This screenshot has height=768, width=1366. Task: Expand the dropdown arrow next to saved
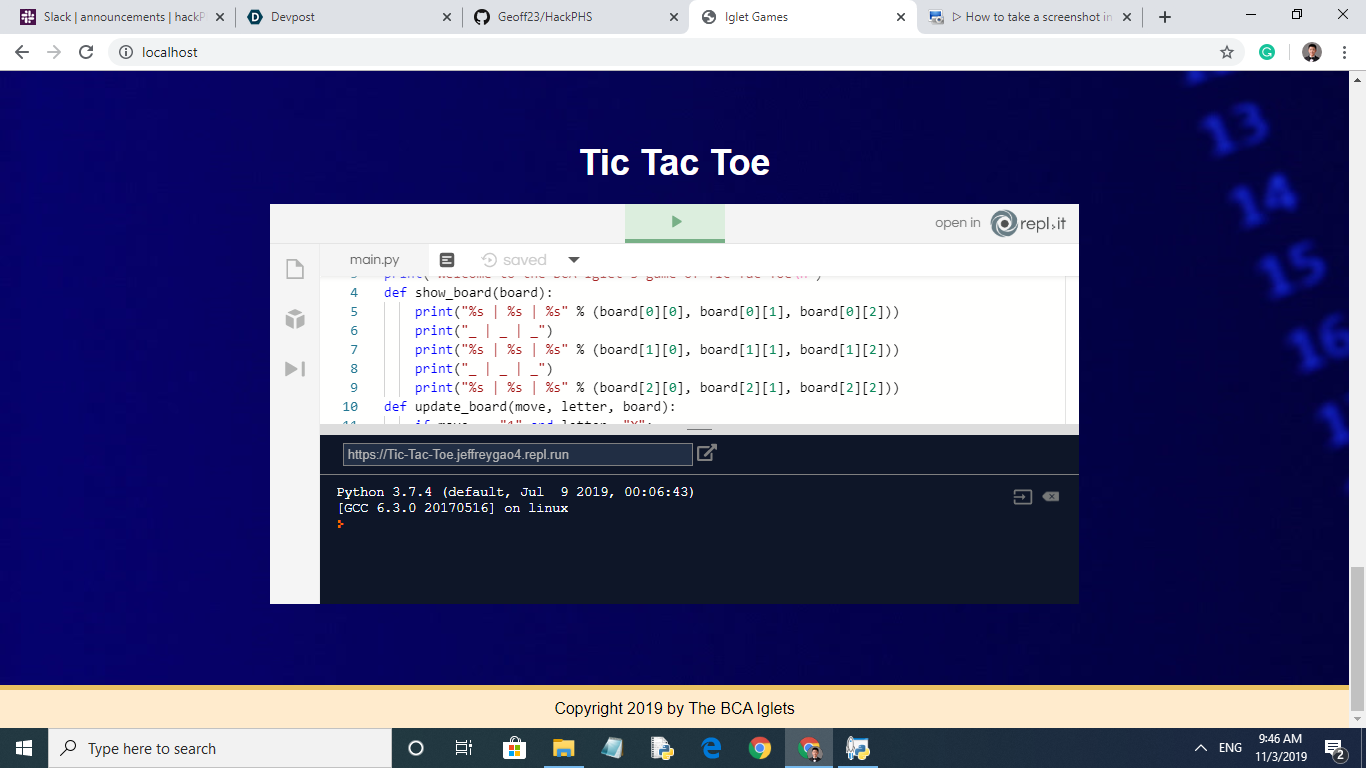pos(574,260)
